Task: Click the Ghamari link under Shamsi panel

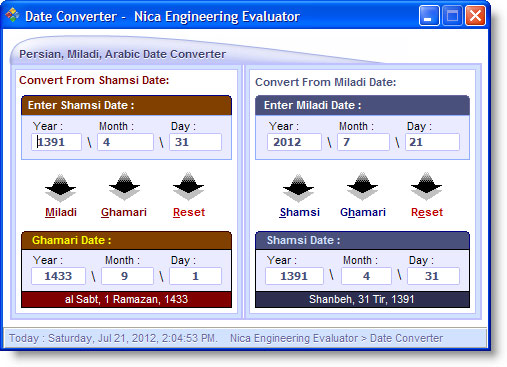Action: point(124,212)
